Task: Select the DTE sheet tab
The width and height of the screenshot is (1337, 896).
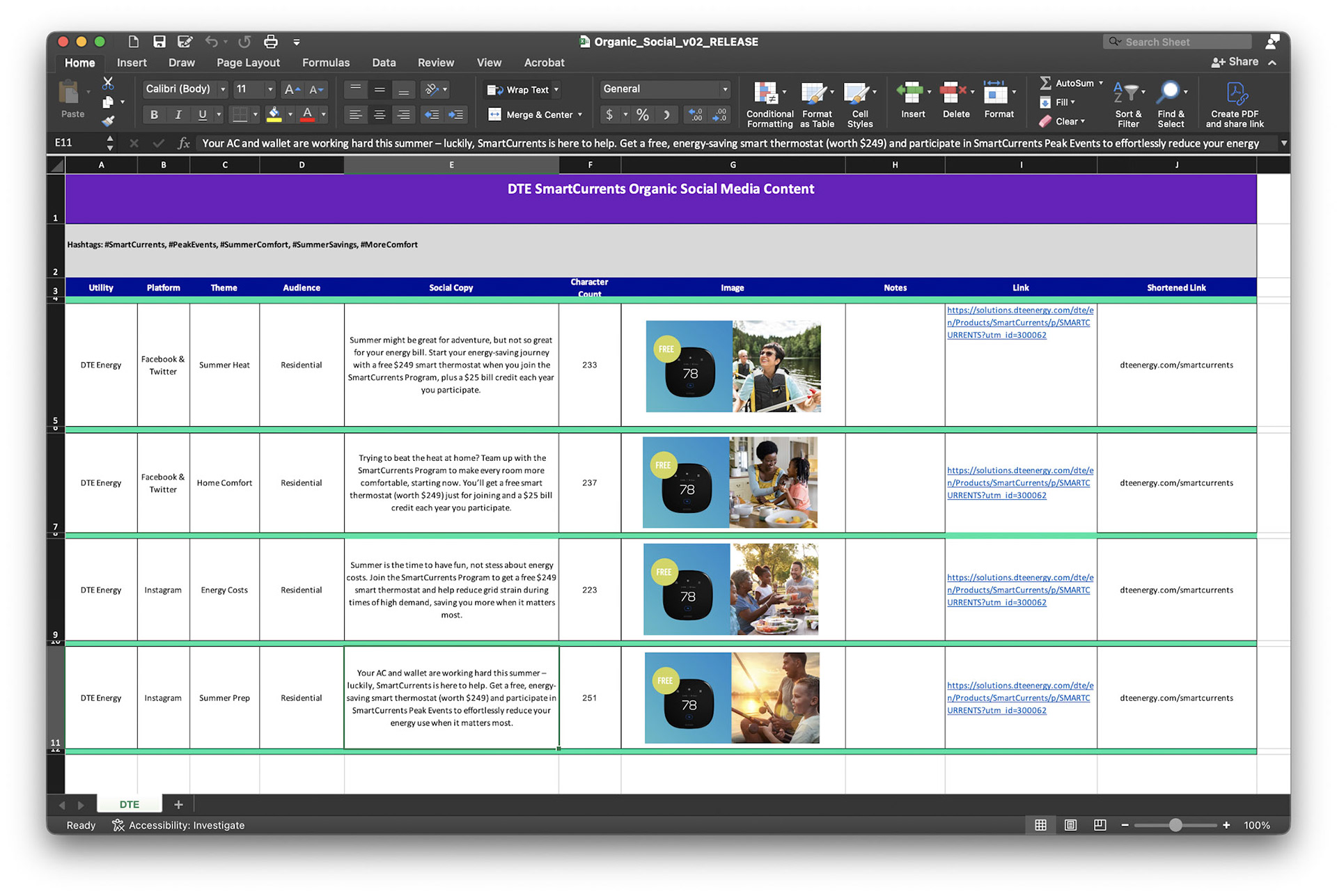Action: [130, 804]
